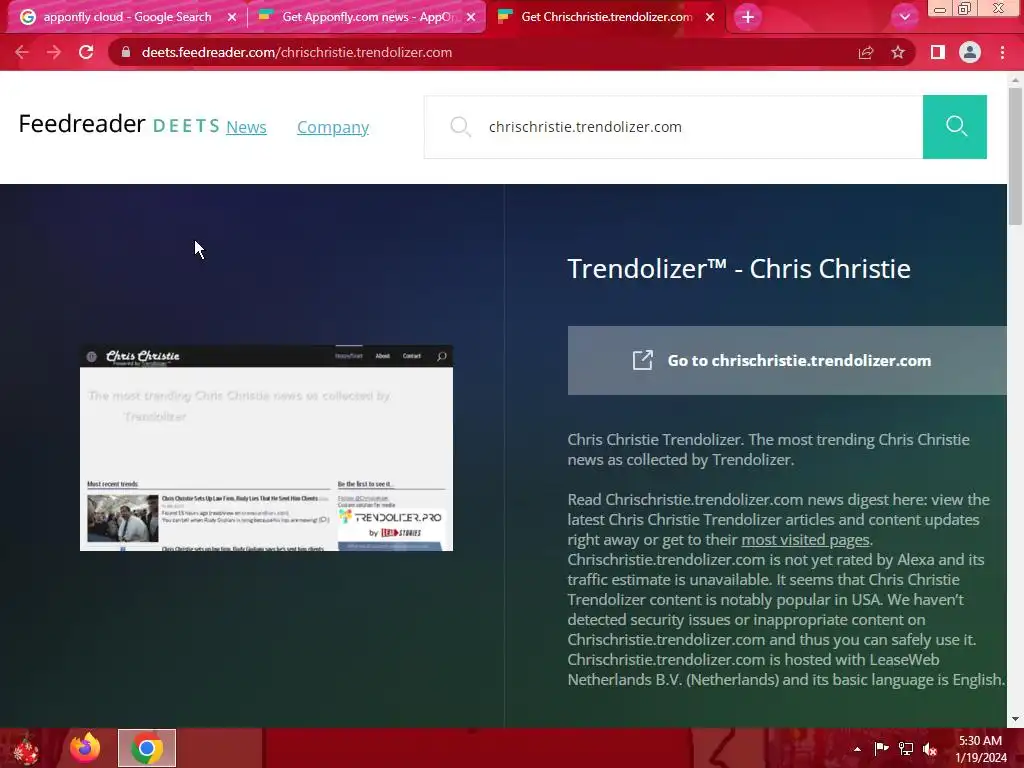Open the network tray icon
The height and width of the screenshot is (768, 1024).
point(906,748)
